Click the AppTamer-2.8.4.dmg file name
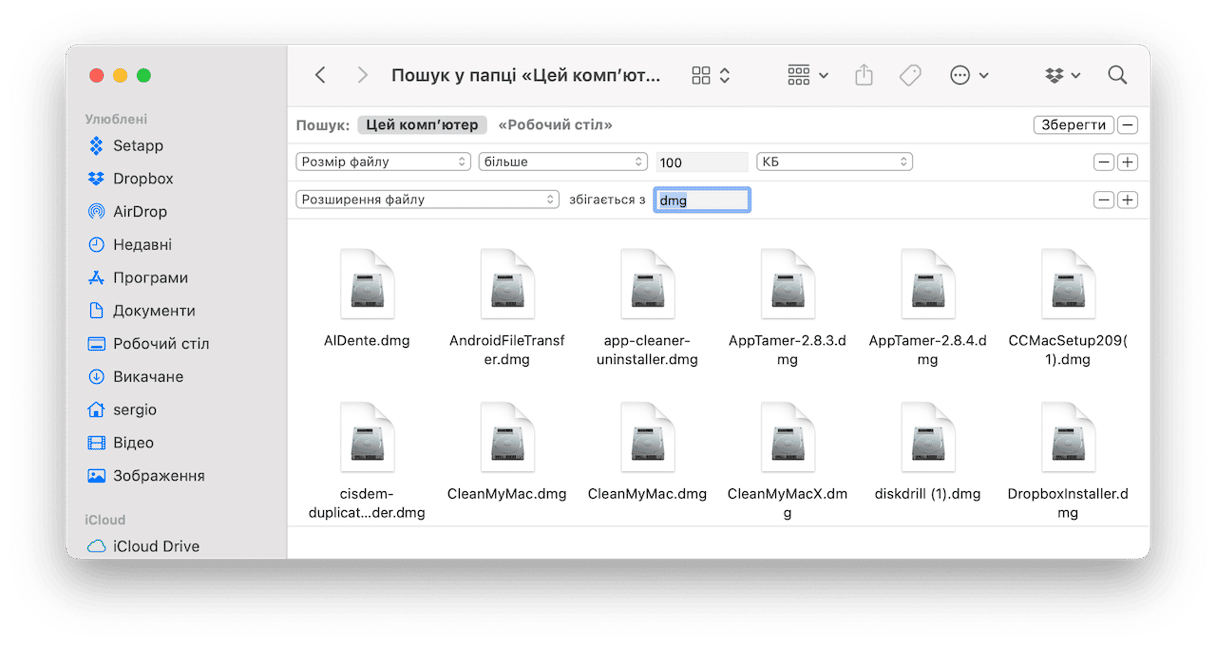 [x=927, y=350]
